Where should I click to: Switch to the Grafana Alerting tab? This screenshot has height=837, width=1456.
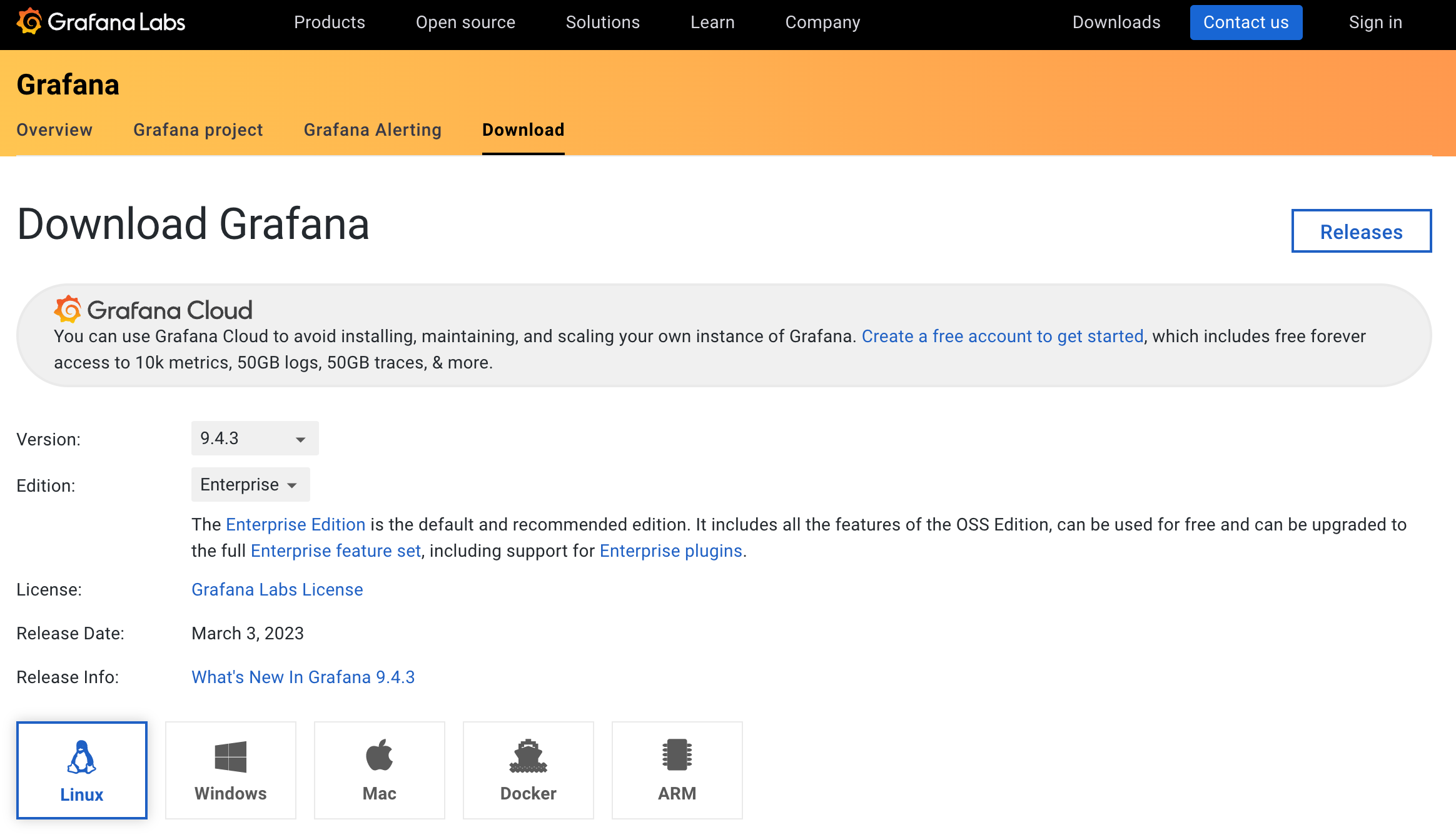(373, 129)
